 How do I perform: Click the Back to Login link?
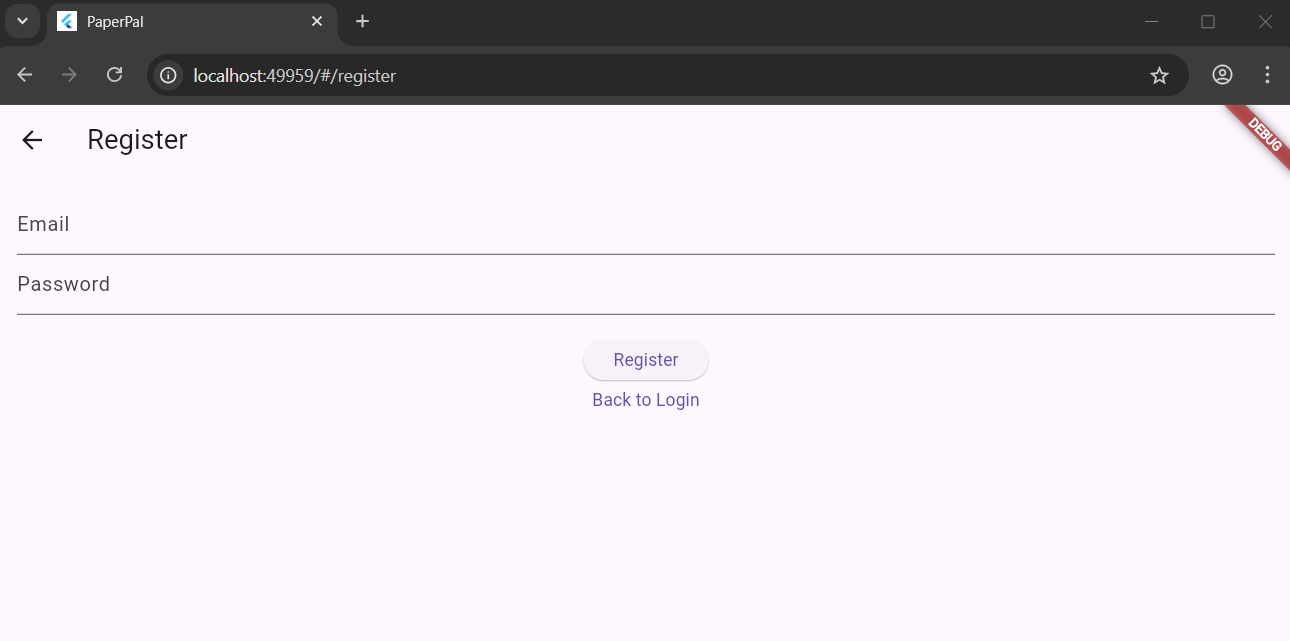click(x=645, y=400)
